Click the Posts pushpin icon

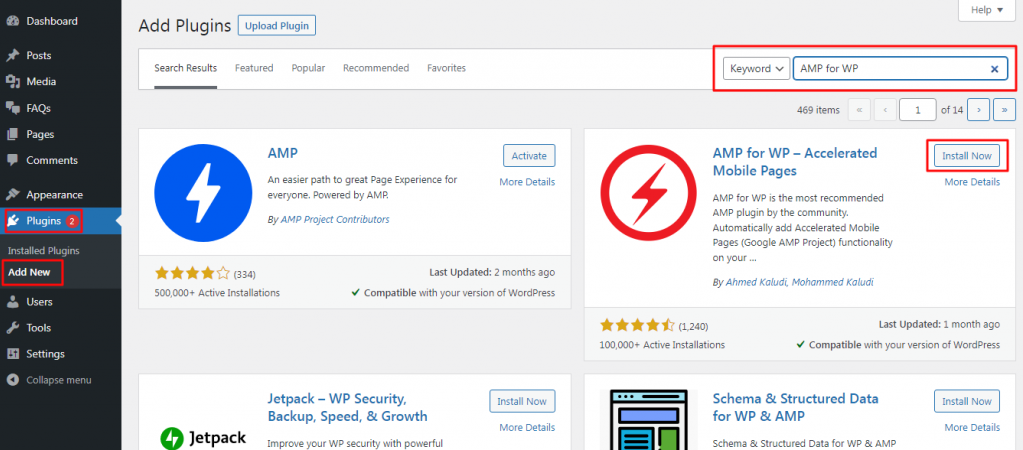point(12,55)
